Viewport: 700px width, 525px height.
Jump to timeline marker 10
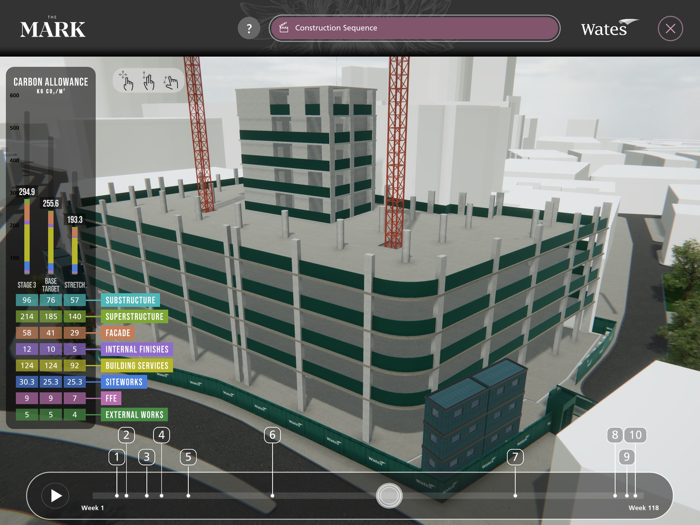coord(635,435)
